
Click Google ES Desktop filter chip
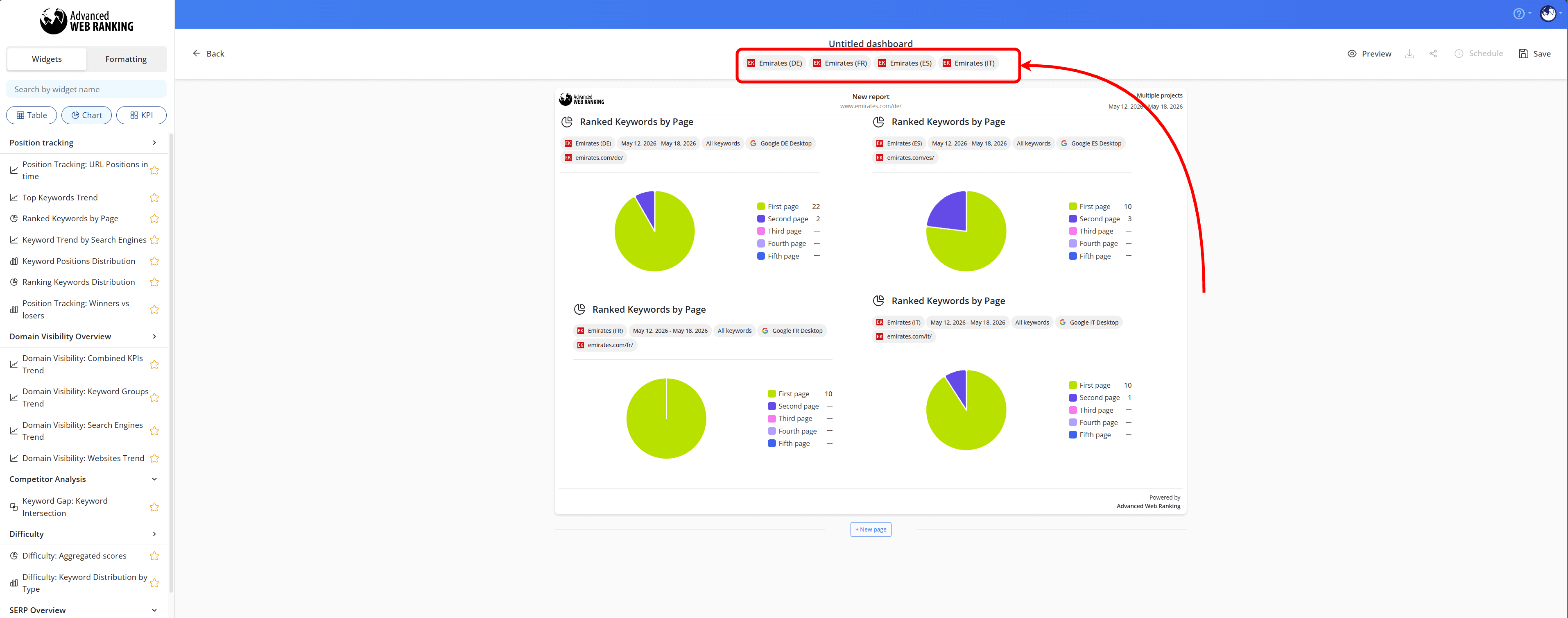(1091, 144)
